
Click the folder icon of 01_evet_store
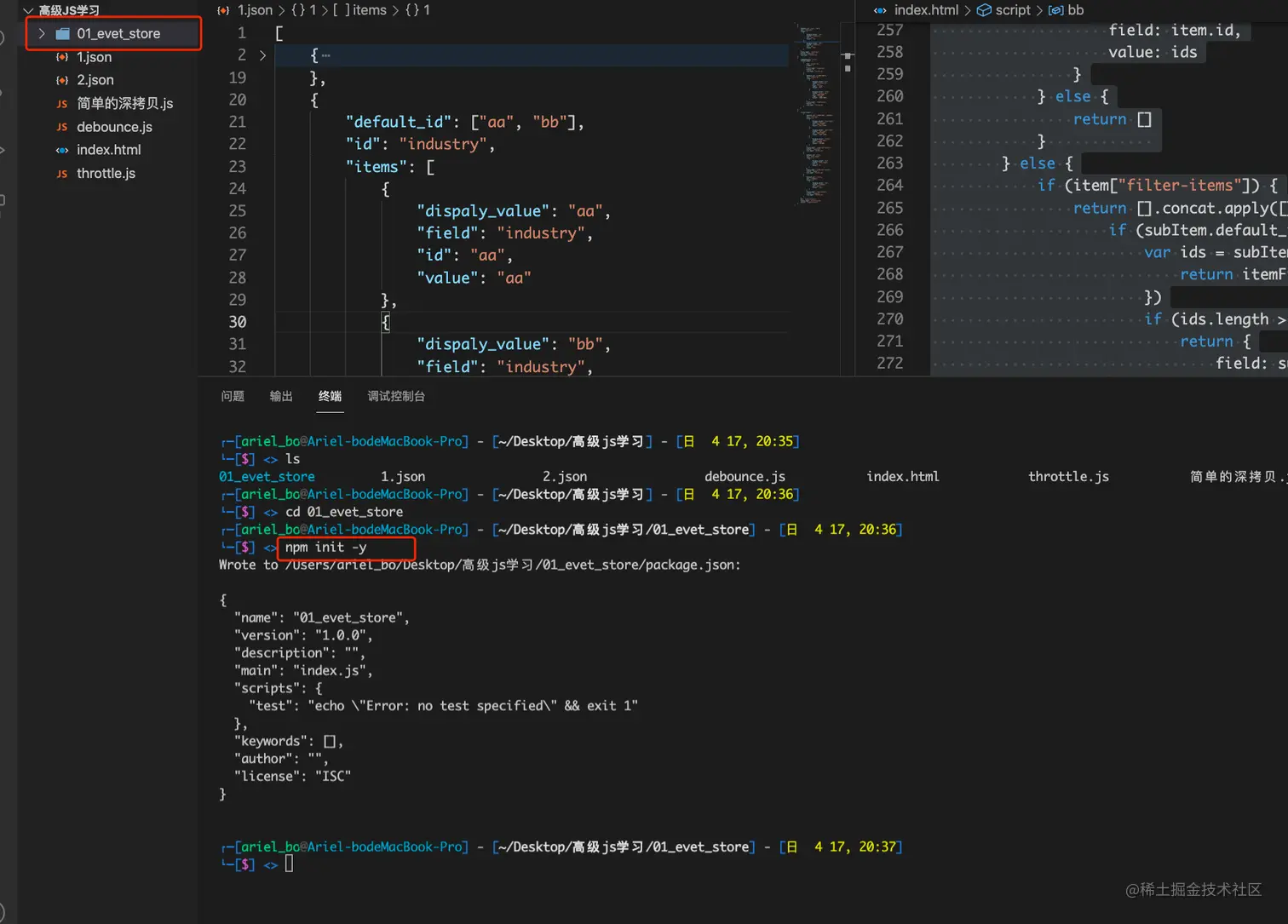click(63, 34)
